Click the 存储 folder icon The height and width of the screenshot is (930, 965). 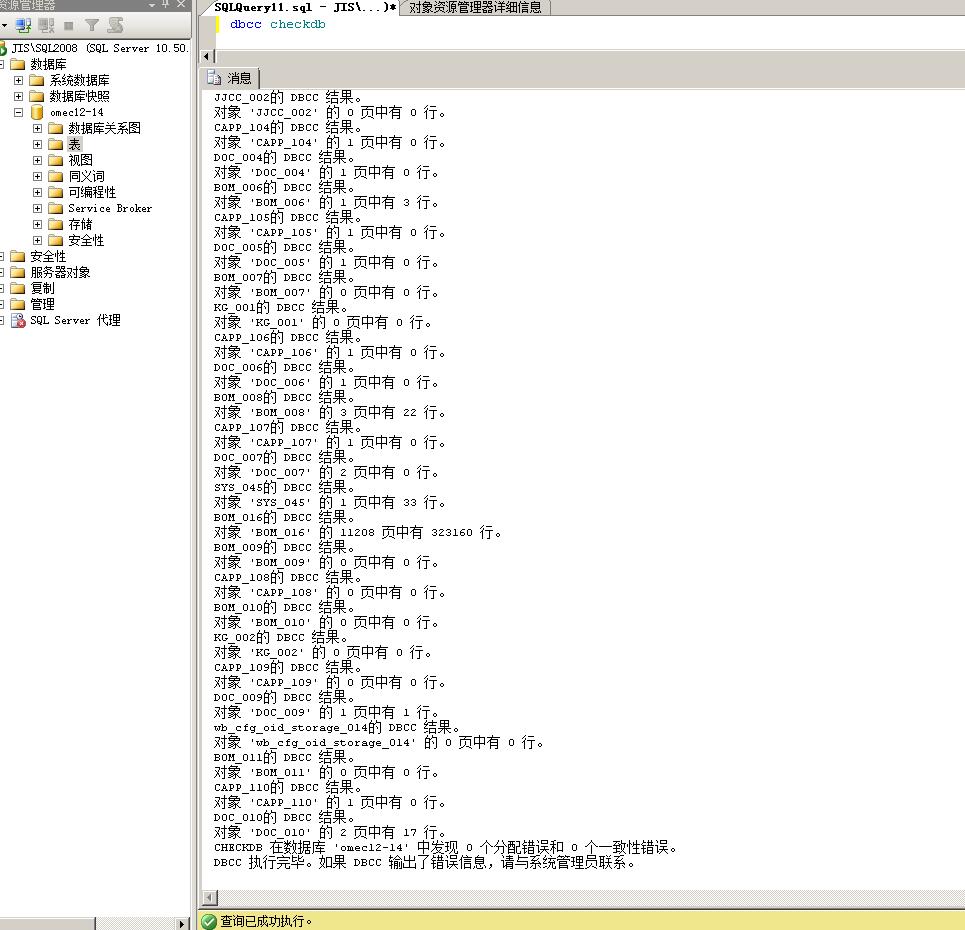point(56,224)
